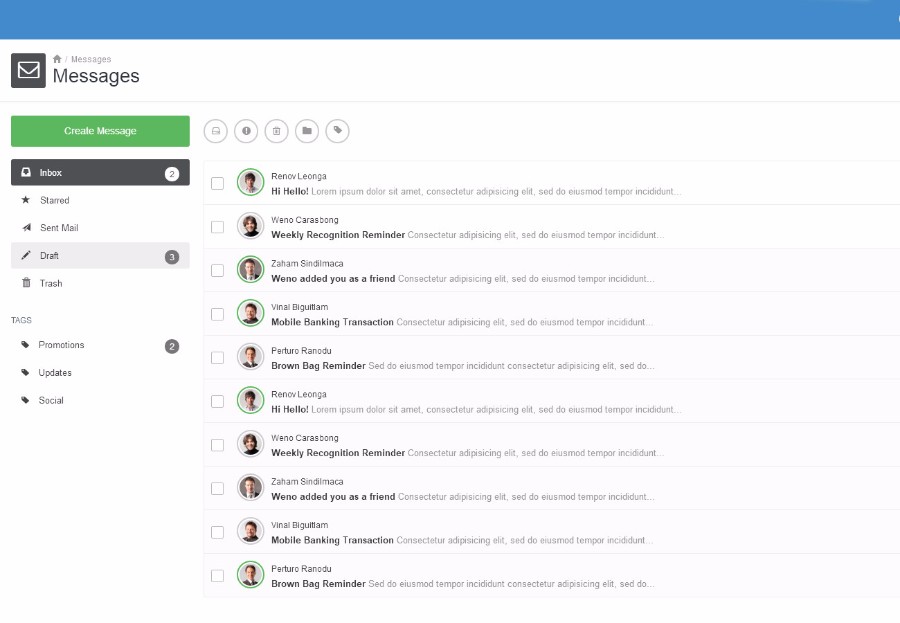The image size is (900, 623).
Task: Click the Create Message button
Action: click(x=100, y=131)
